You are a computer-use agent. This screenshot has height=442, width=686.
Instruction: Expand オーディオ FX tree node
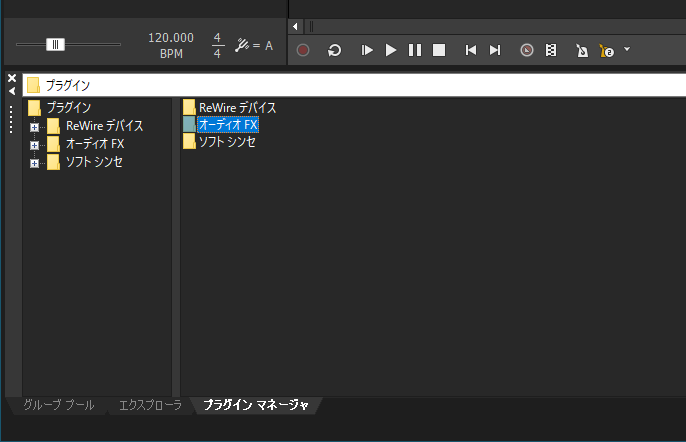35,144
